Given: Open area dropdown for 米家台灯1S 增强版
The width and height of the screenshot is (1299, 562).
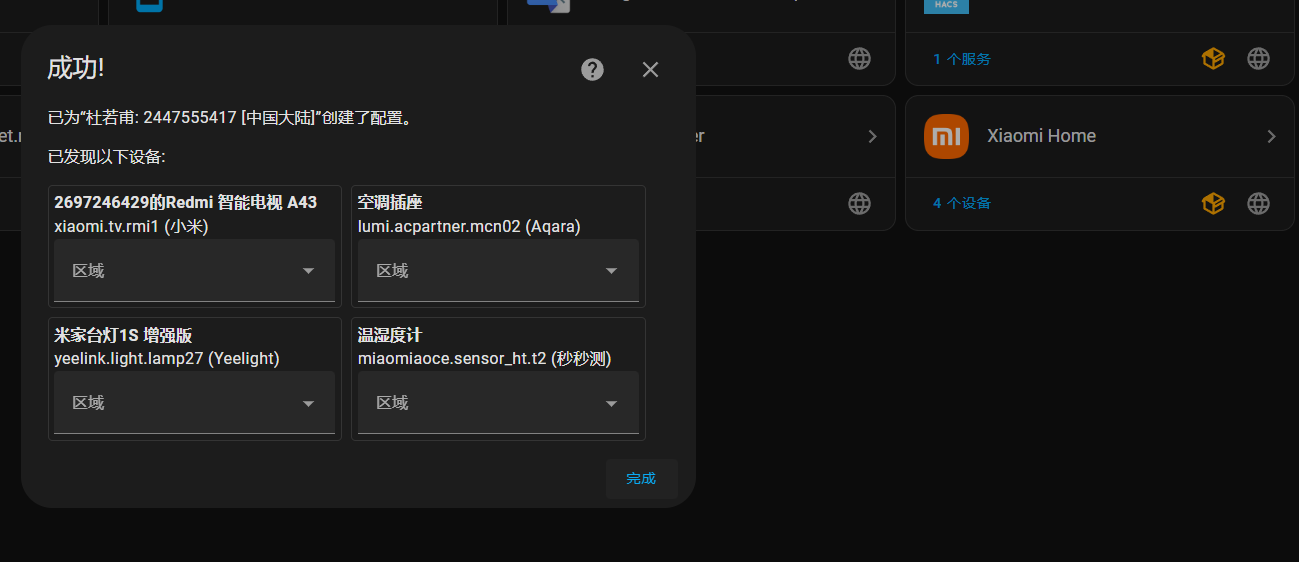Looking at the screenshot, I should coord(194,402).
